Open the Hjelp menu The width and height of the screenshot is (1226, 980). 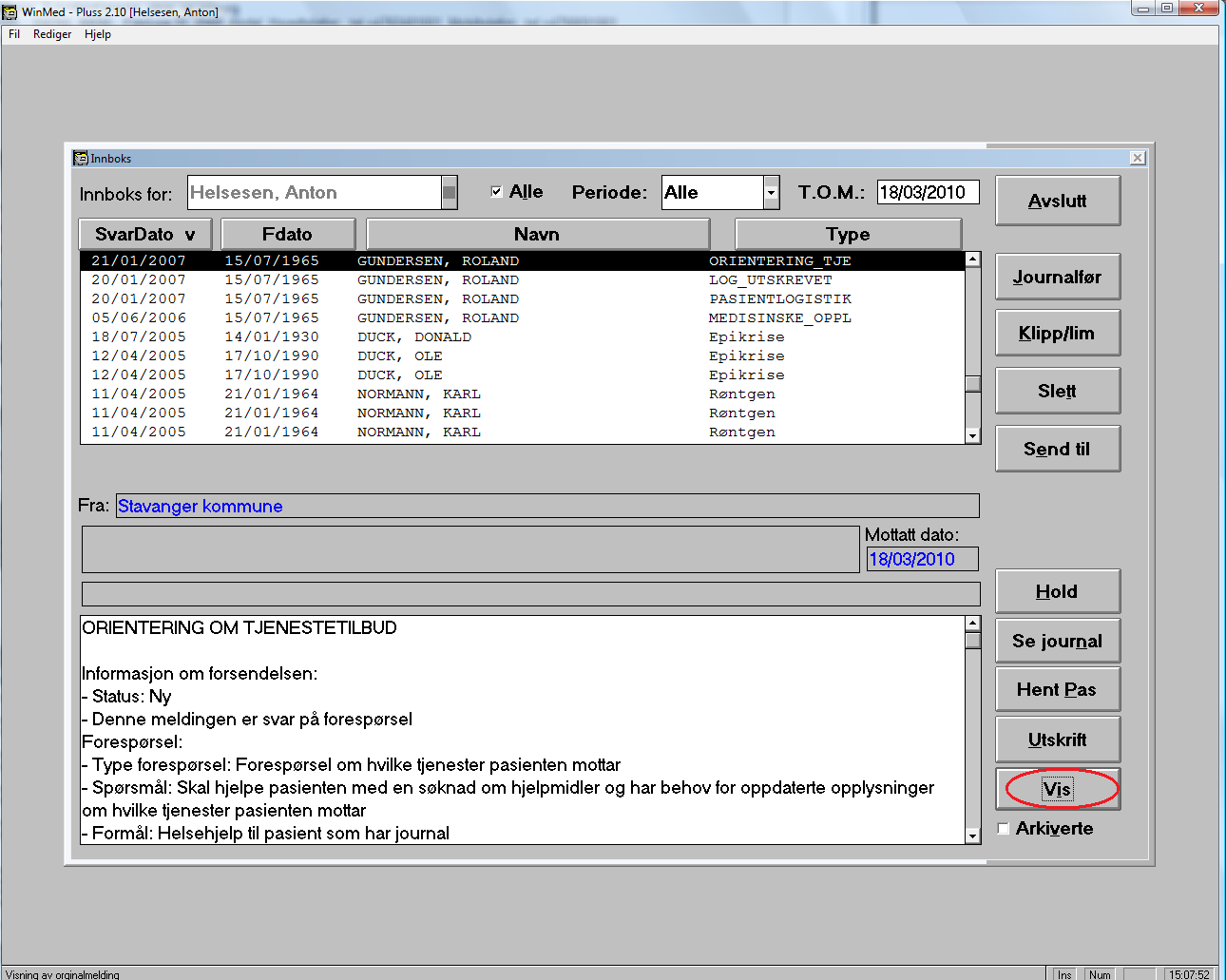pos(98,34)
